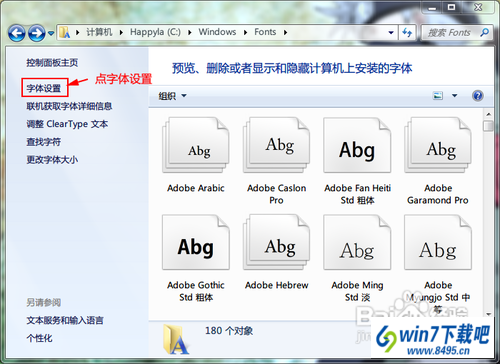This screenshot has width=500, height=364.
Task: Open the recent pages dropdown next to Forward
Action: [51, 33]
